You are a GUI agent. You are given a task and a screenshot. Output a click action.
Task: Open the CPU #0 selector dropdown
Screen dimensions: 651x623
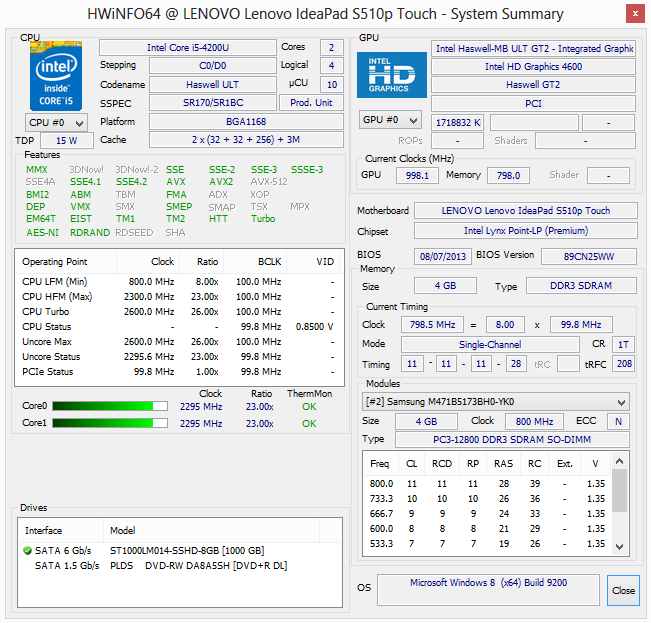click(56, 122)
